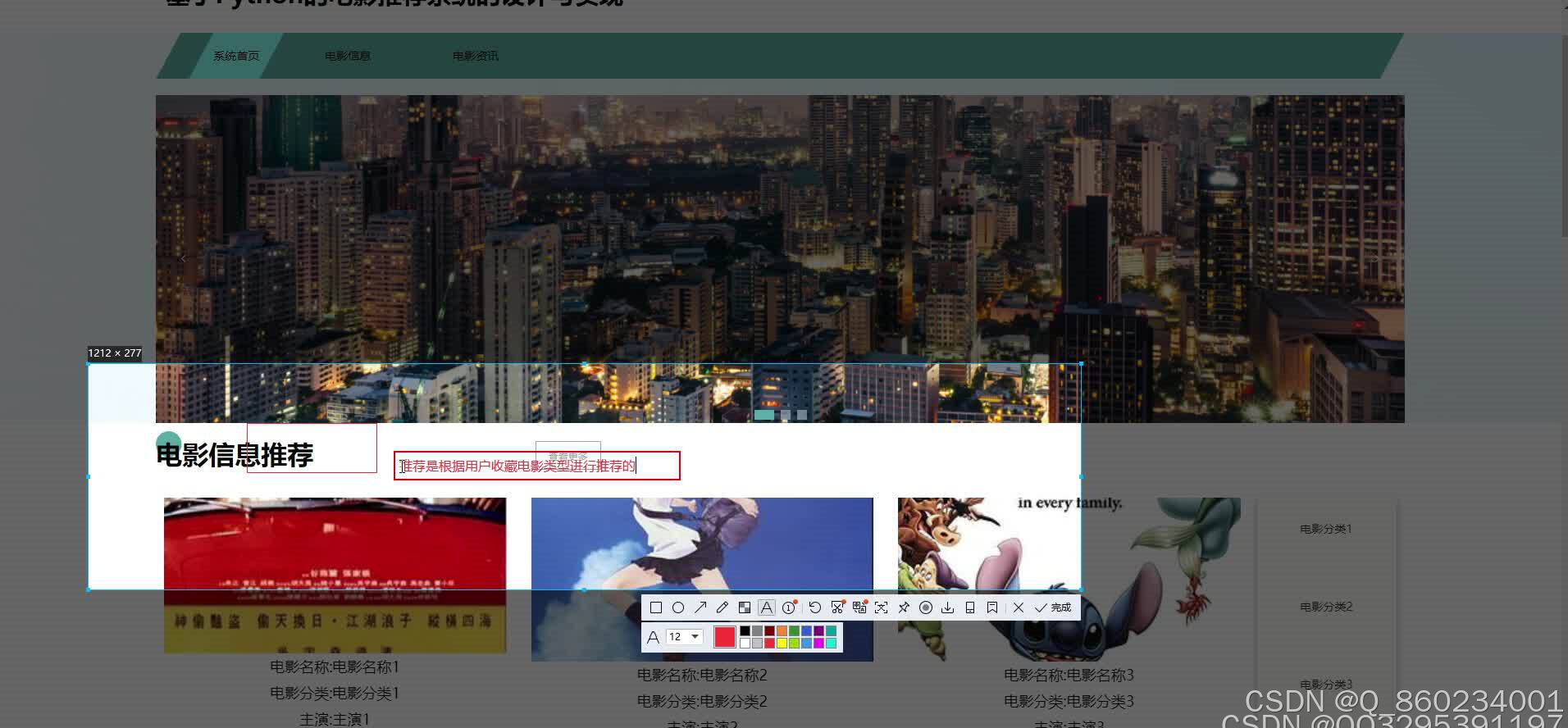
Task: Send the screenshot to phone
Action: tap(970, 607)
